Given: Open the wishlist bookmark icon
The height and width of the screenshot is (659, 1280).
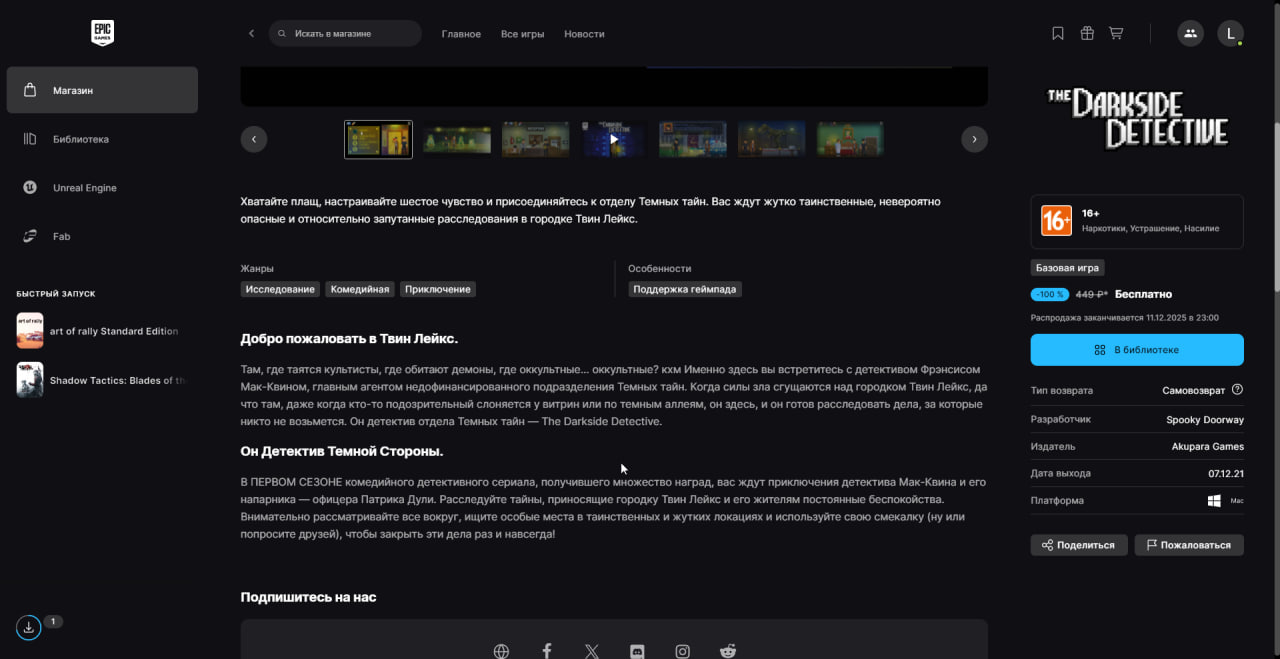Looking at the screenshot, I should 1058,33.
